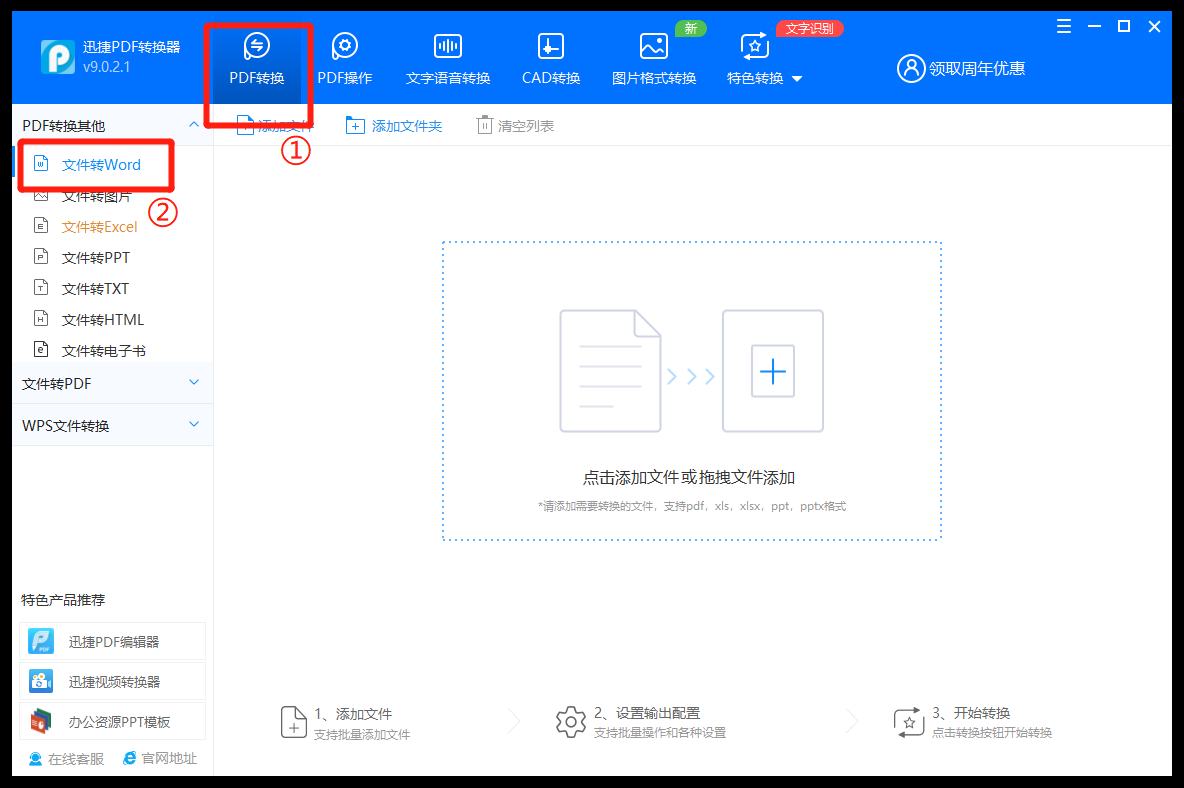
Task: Click the HTML file icon
Action: (42, 319)
